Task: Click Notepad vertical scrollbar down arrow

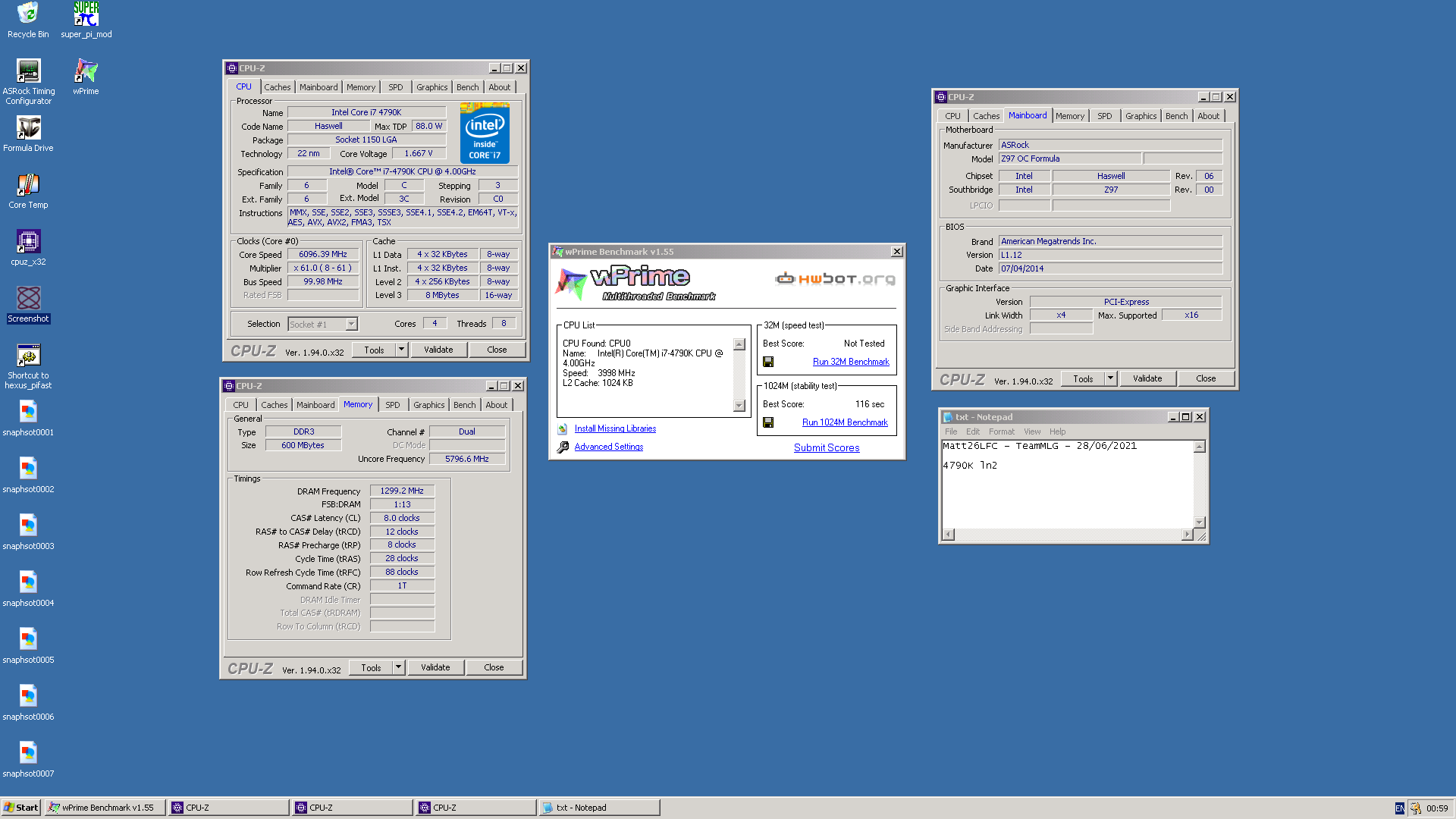Action: pyautogui.click(x=1200, y=522)
